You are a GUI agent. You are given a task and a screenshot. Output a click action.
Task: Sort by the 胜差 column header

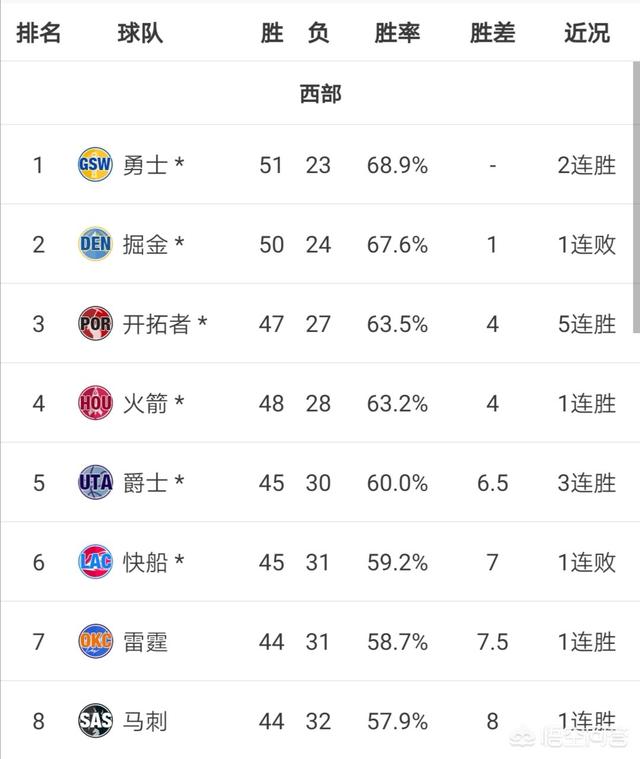click(x=492, y=33)
